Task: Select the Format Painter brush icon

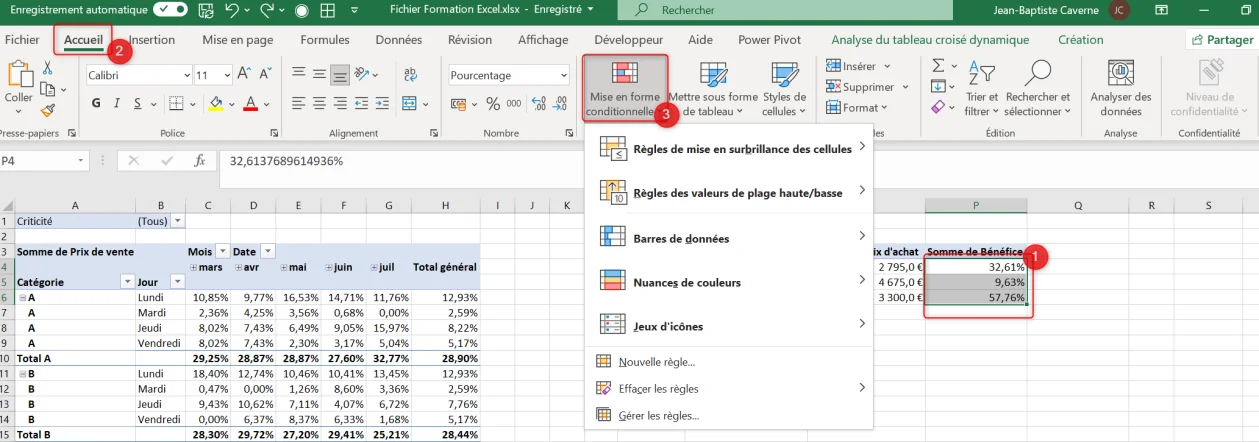Action: [46, 110]
